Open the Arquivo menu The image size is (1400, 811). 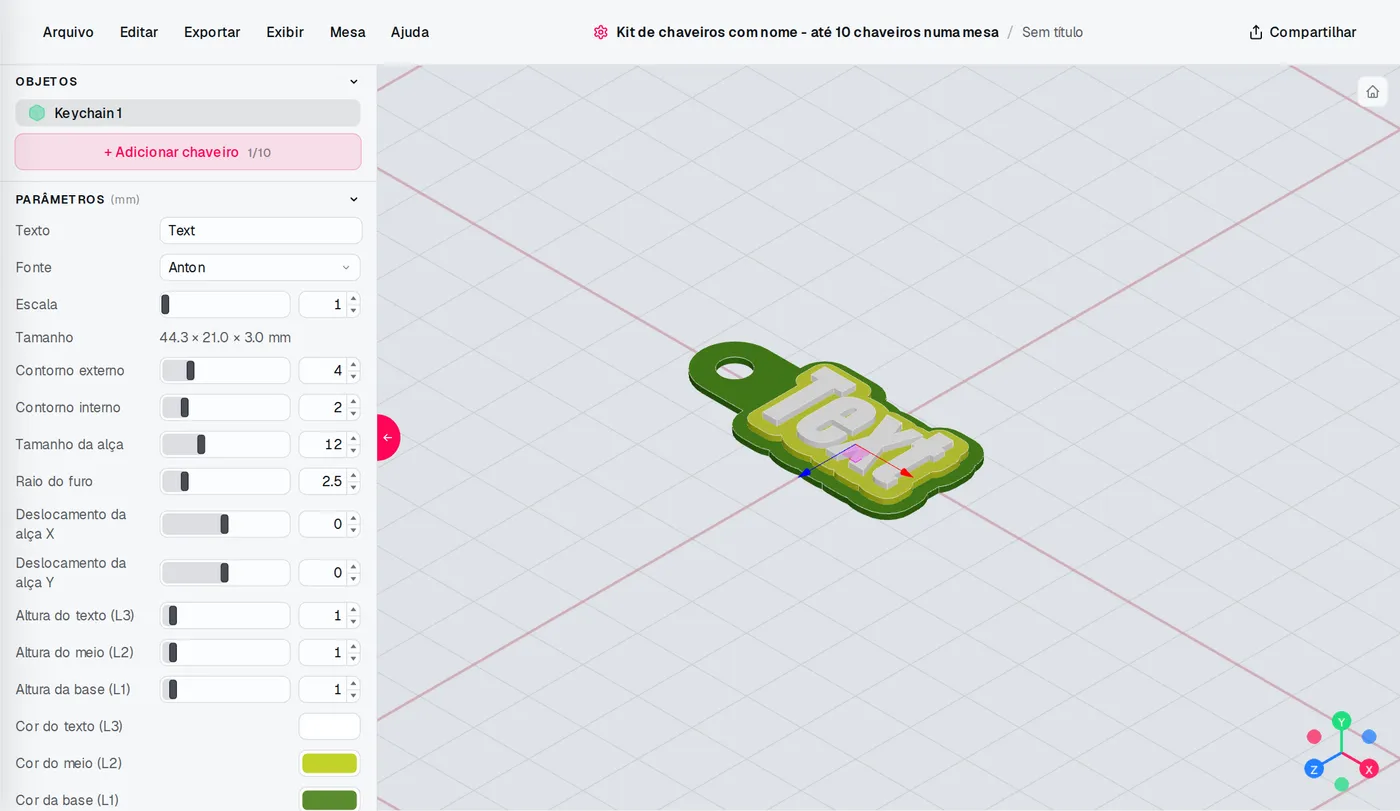pyautogui.click(x=68, y=32)
